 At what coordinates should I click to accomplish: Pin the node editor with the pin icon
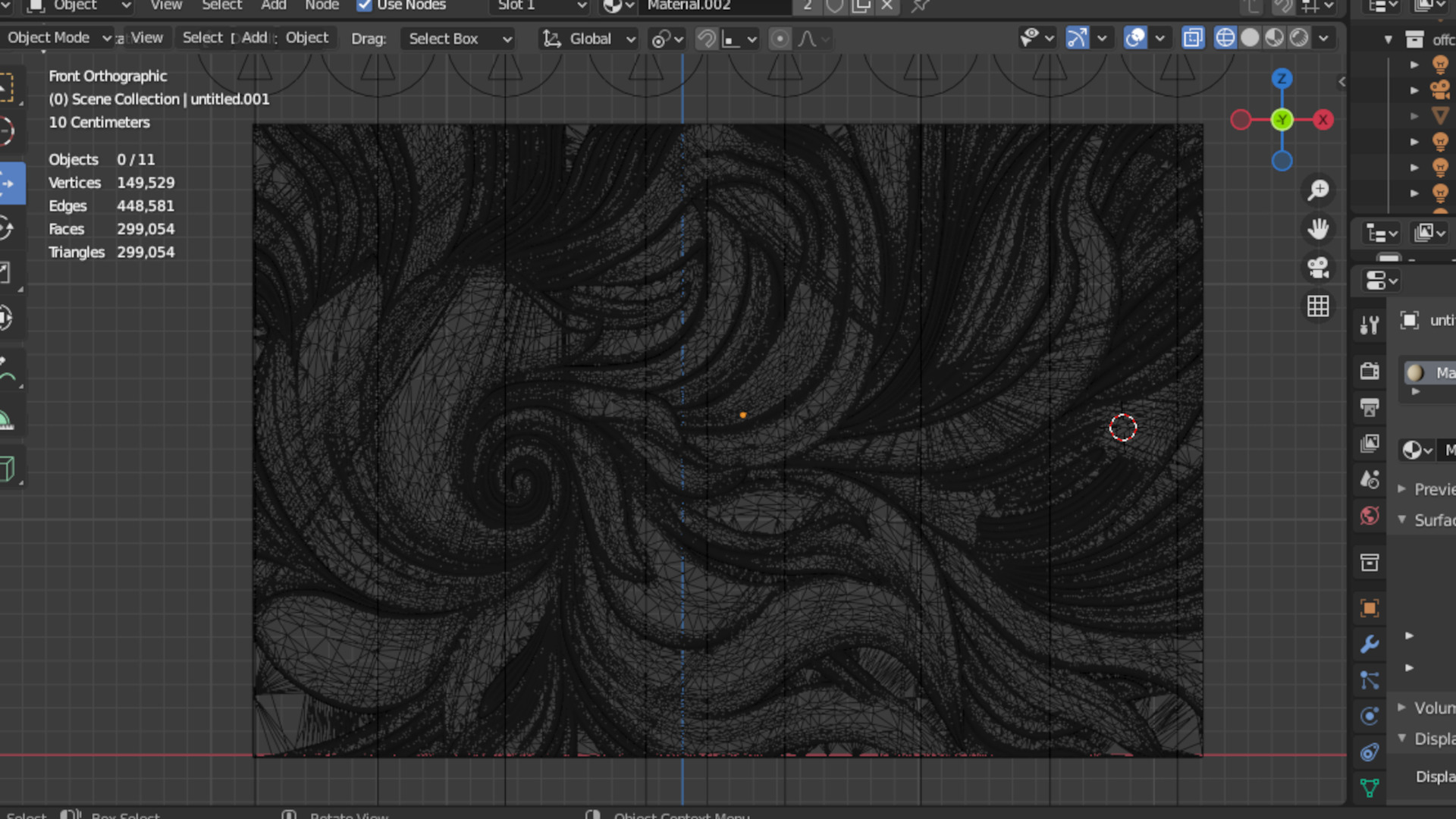pos(920,6)
